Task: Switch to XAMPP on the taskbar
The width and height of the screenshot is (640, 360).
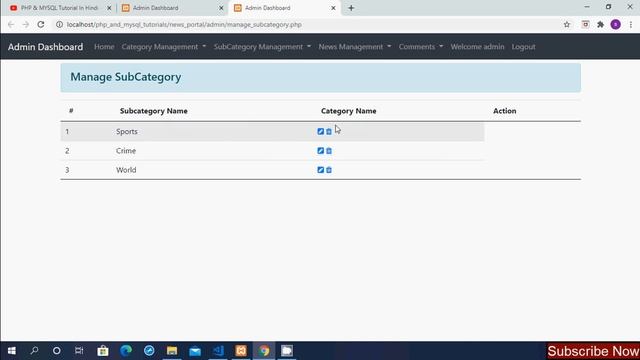Action: [x=241, y=351]
